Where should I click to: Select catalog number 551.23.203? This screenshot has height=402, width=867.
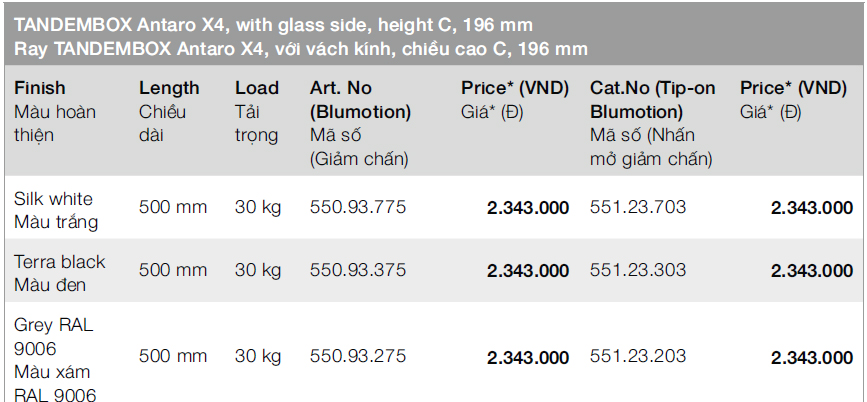pos(638,356)
